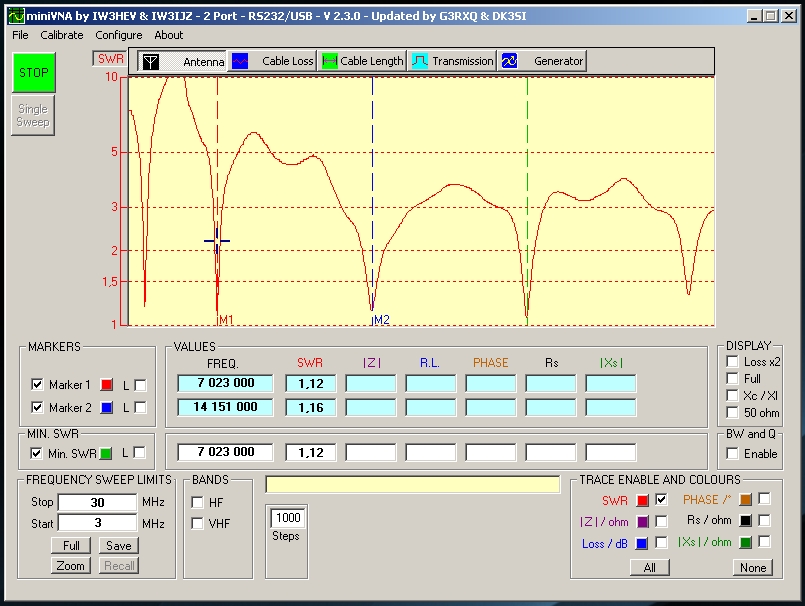
Task: Click the None traces button
Action: point(753,567)
